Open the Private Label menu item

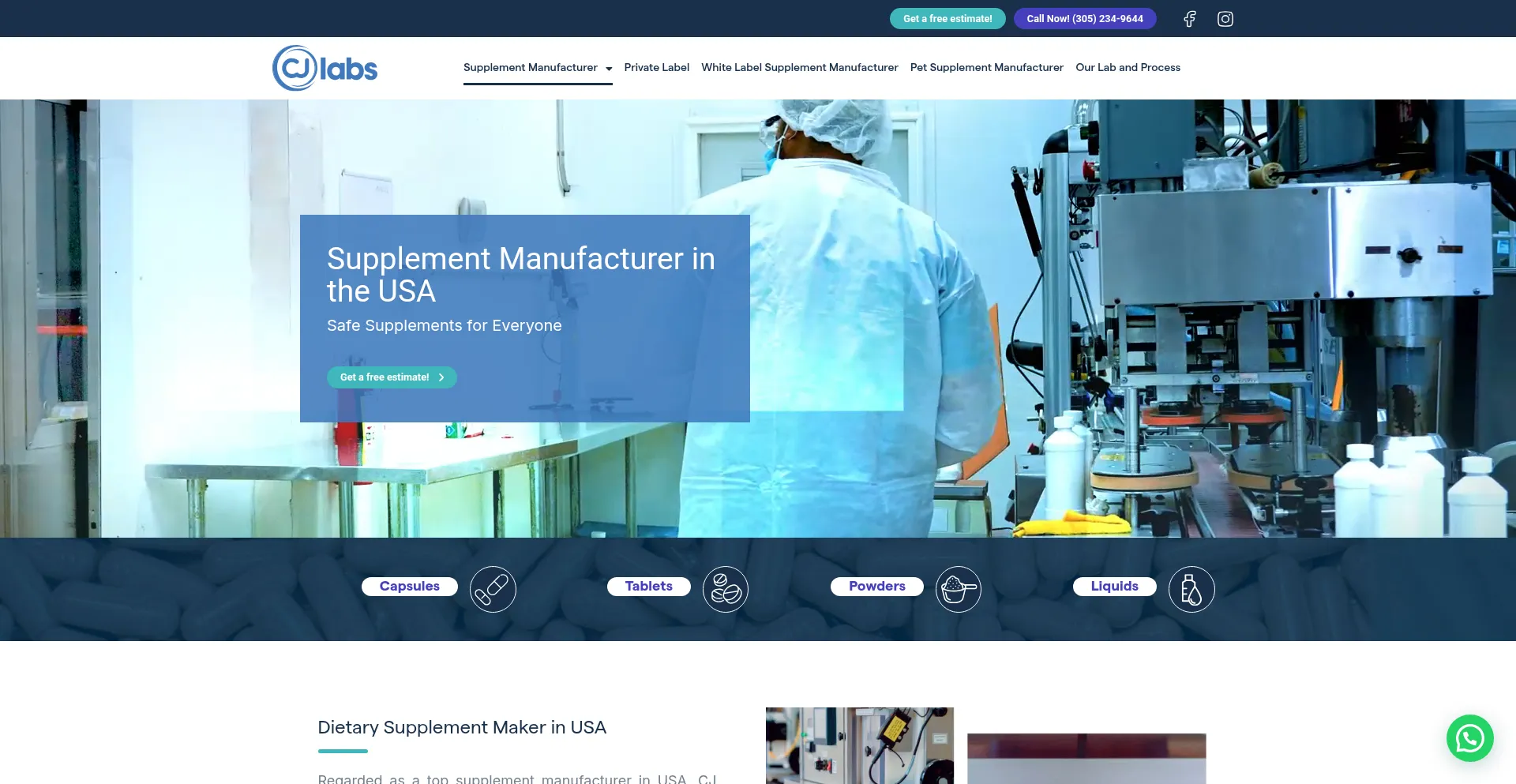[656, 67]
